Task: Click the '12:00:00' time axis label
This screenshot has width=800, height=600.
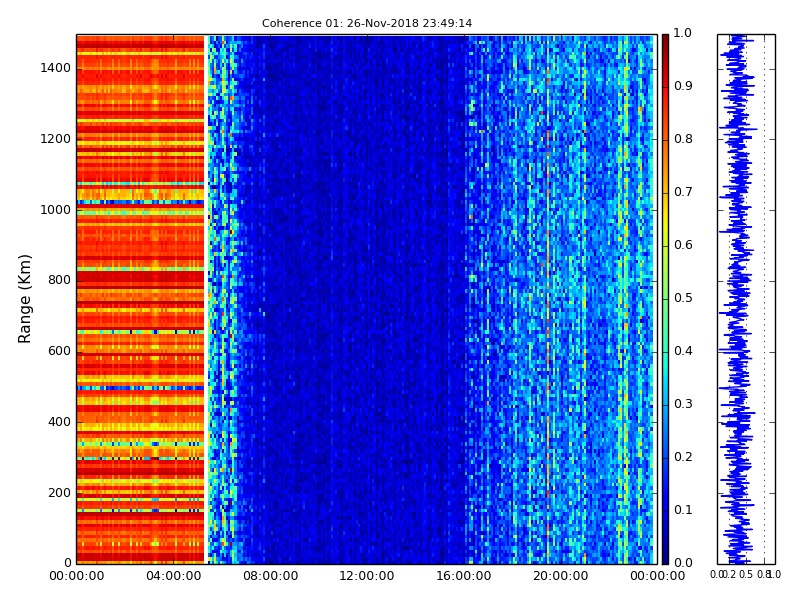Action: pos(367,576)
